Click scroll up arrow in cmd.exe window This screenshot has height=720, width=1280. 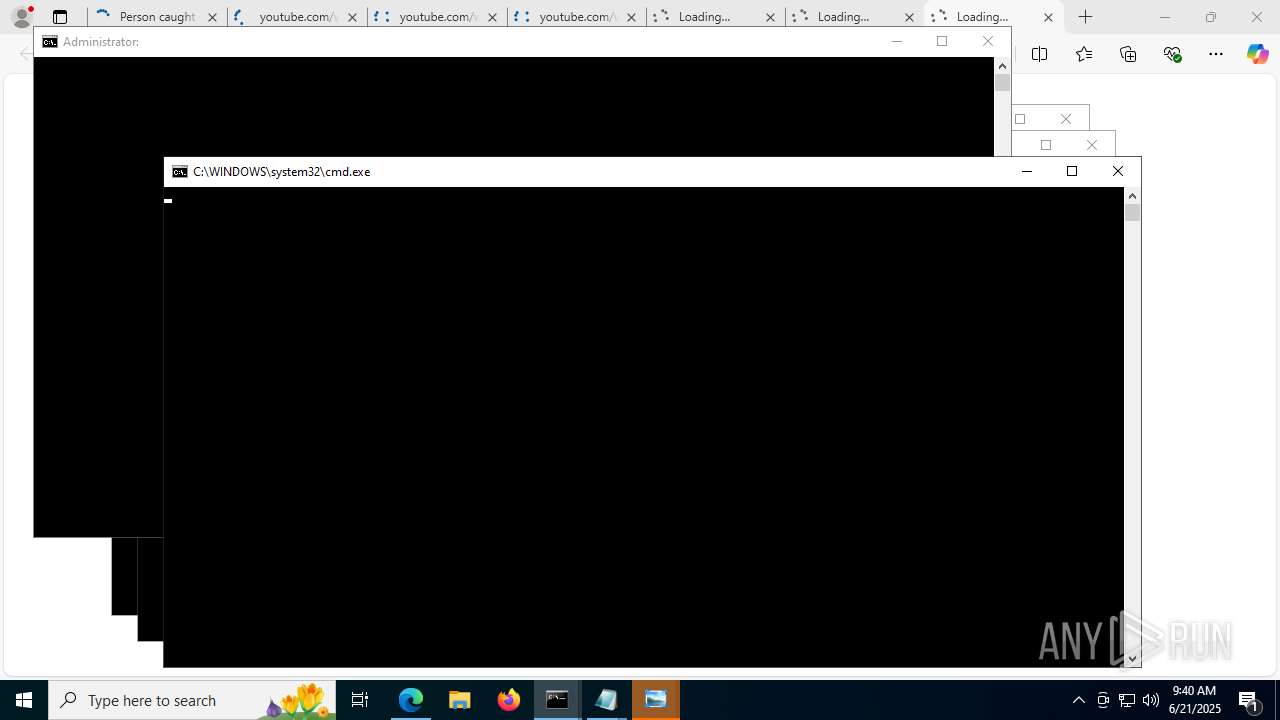click(x=1133, y=195)
